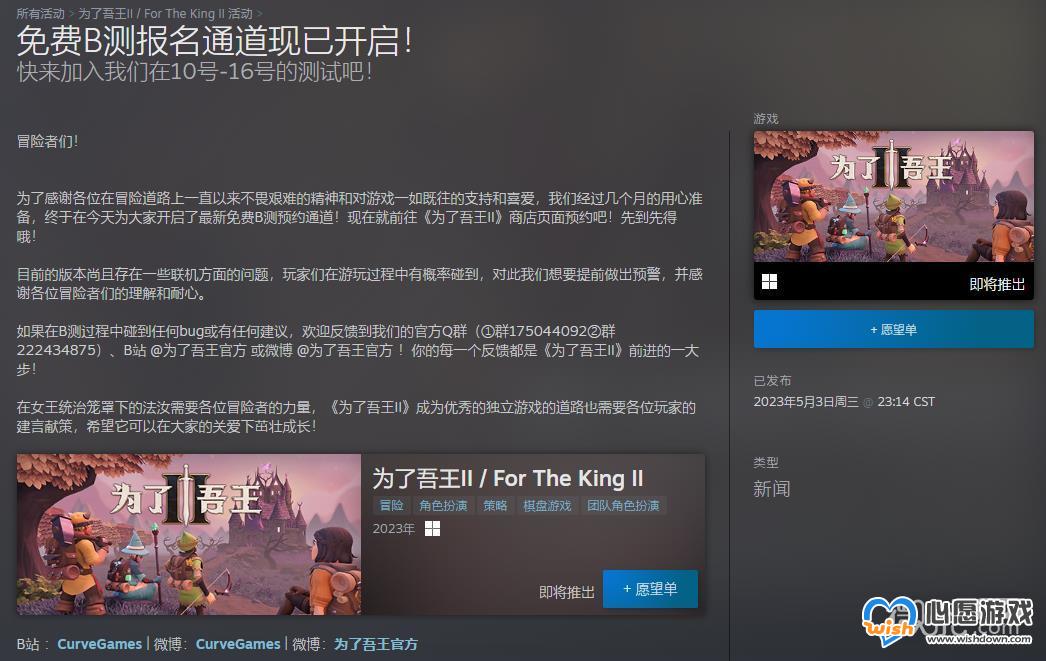The height and width of the screenshot is (661, 1046).
Task: Open the bottom game card banner image
Action: (x=189, y=534)
